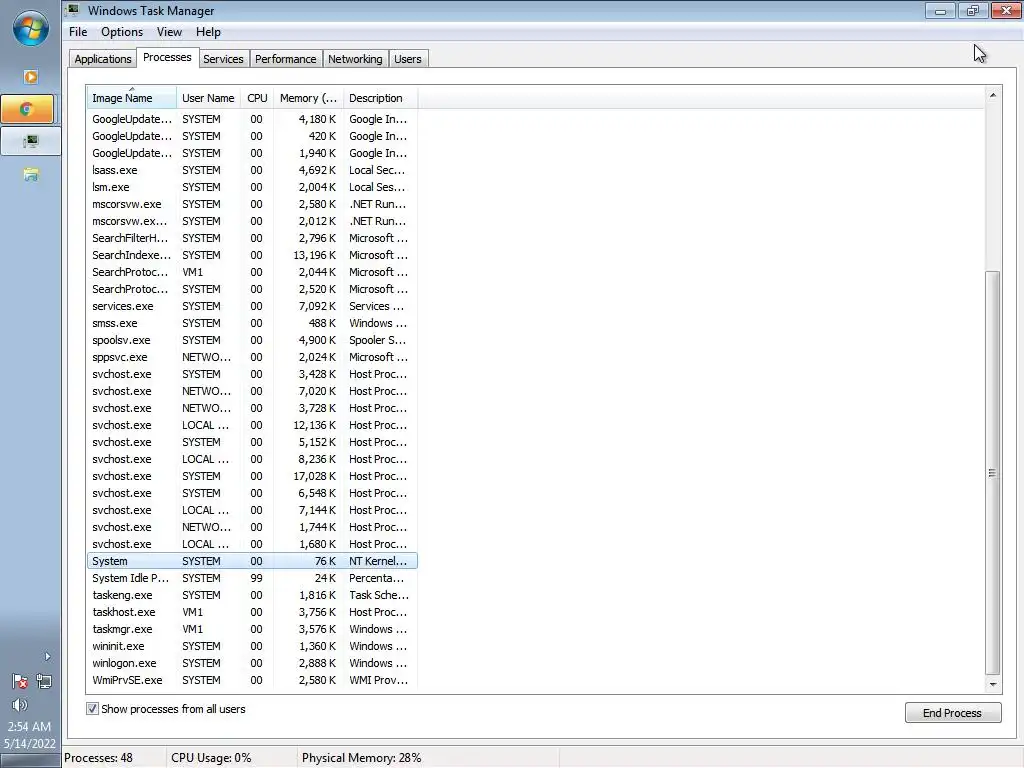Select the SearchFilterH... process row
Screen dimensions: 1024x768
tap(252, 238)
